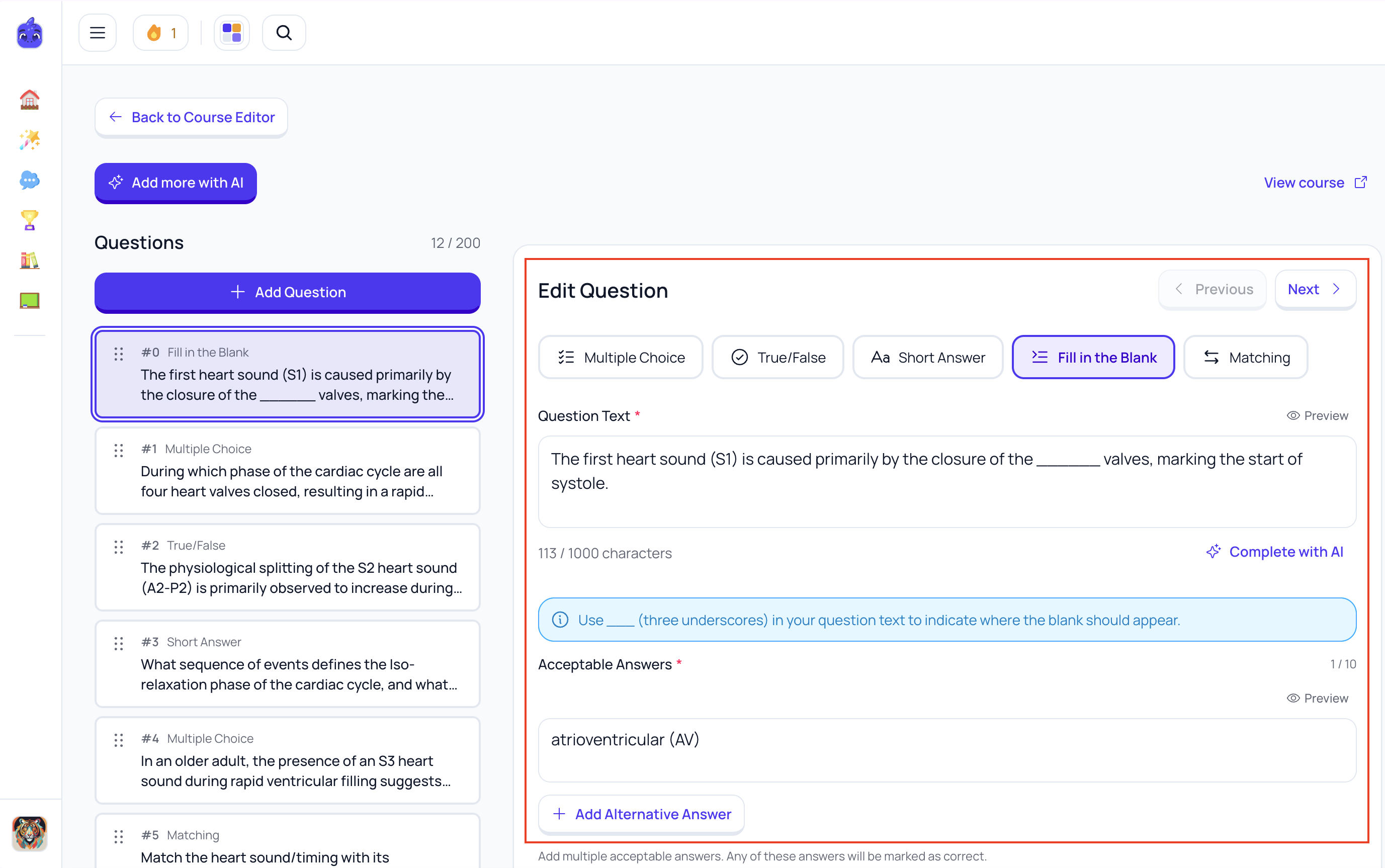Open the home icon in sidebar
The width and height of the screenshot is (1385, 868).
(29, 100)
